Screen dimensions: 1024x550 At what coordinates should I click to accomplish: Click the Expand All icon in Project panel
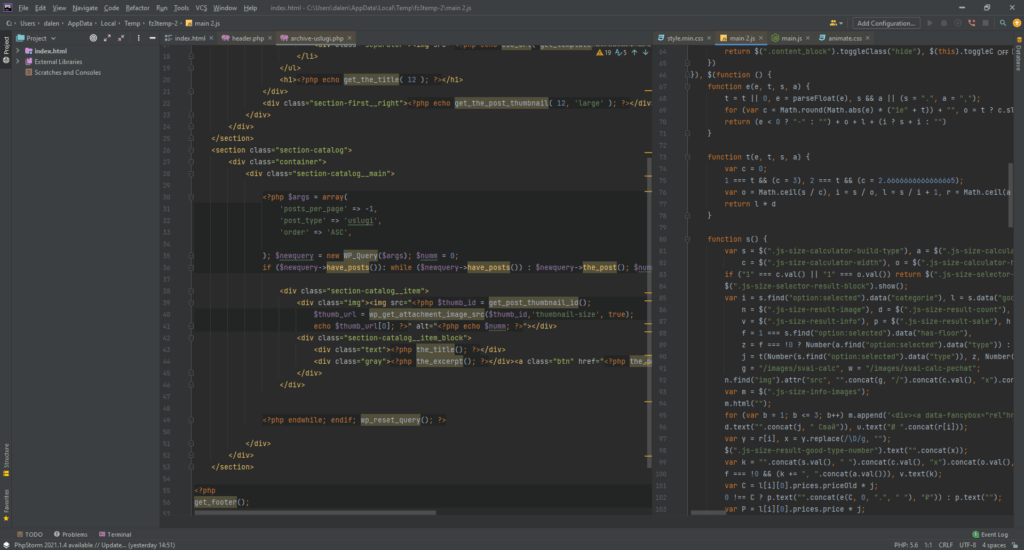pos(108,38)
